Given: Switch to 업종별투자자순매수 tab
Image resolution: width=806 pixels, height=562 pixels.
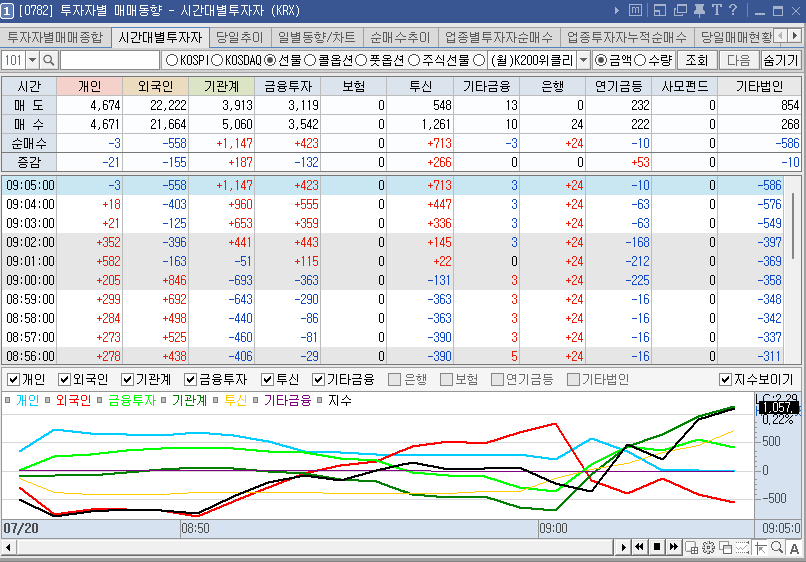Looking at the screenshot, I should tap(499, 38).
